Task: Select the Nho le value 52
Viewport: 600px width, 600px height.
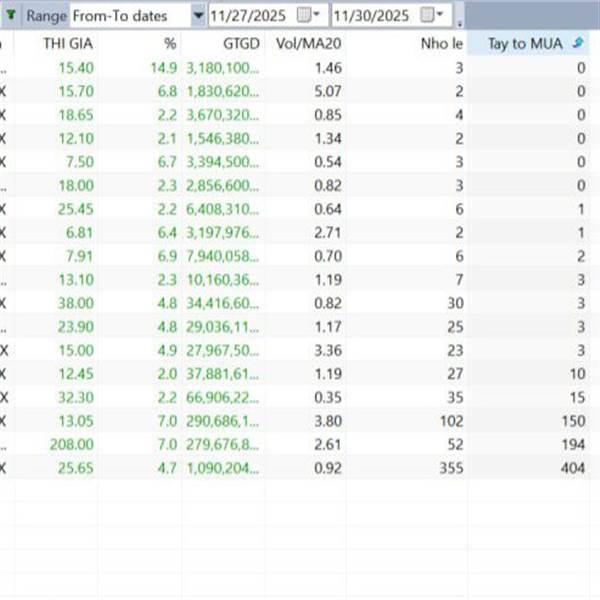Action: pyautogui.click(x=456, y=445)
